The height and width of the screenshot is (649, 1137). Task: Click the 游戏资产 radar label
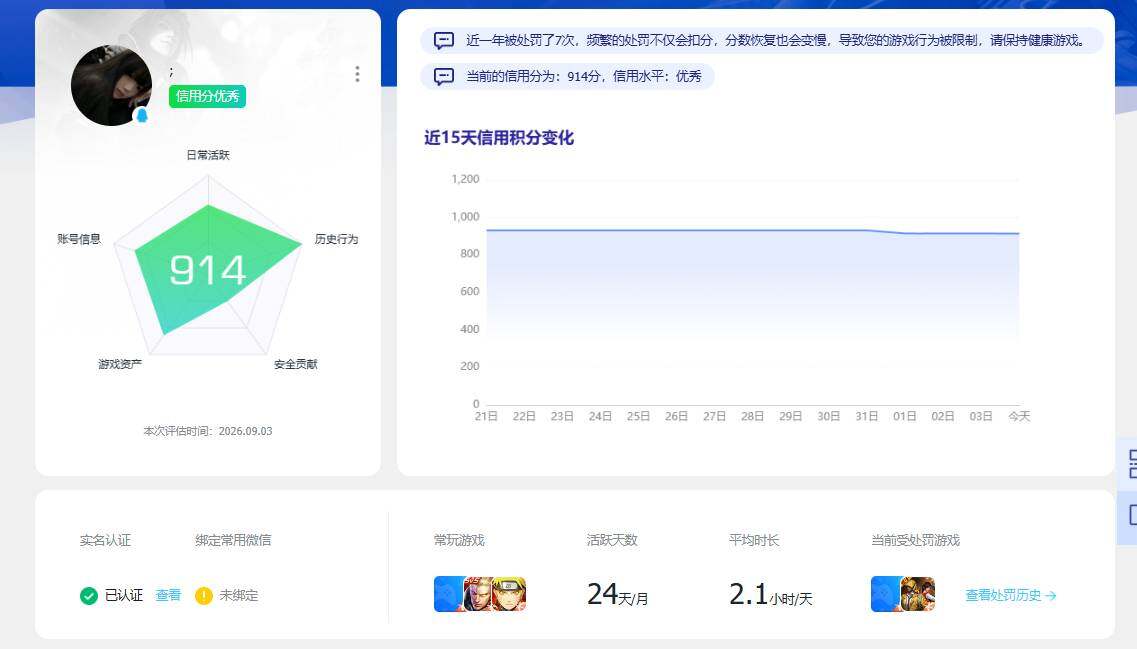click(x=120, y=364)
